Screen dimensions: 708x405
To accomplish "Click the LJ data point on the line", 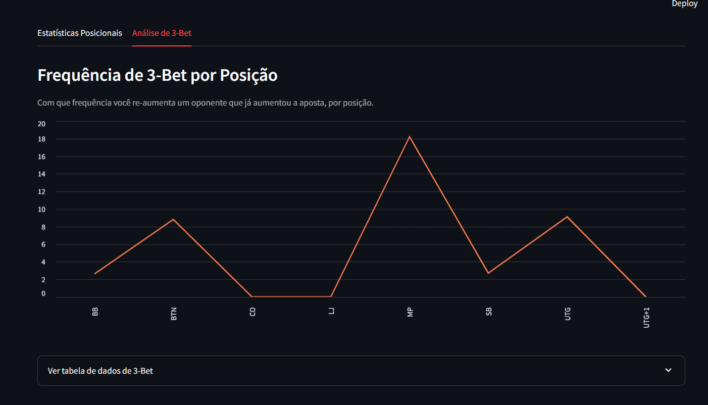I will click(331, 296).
